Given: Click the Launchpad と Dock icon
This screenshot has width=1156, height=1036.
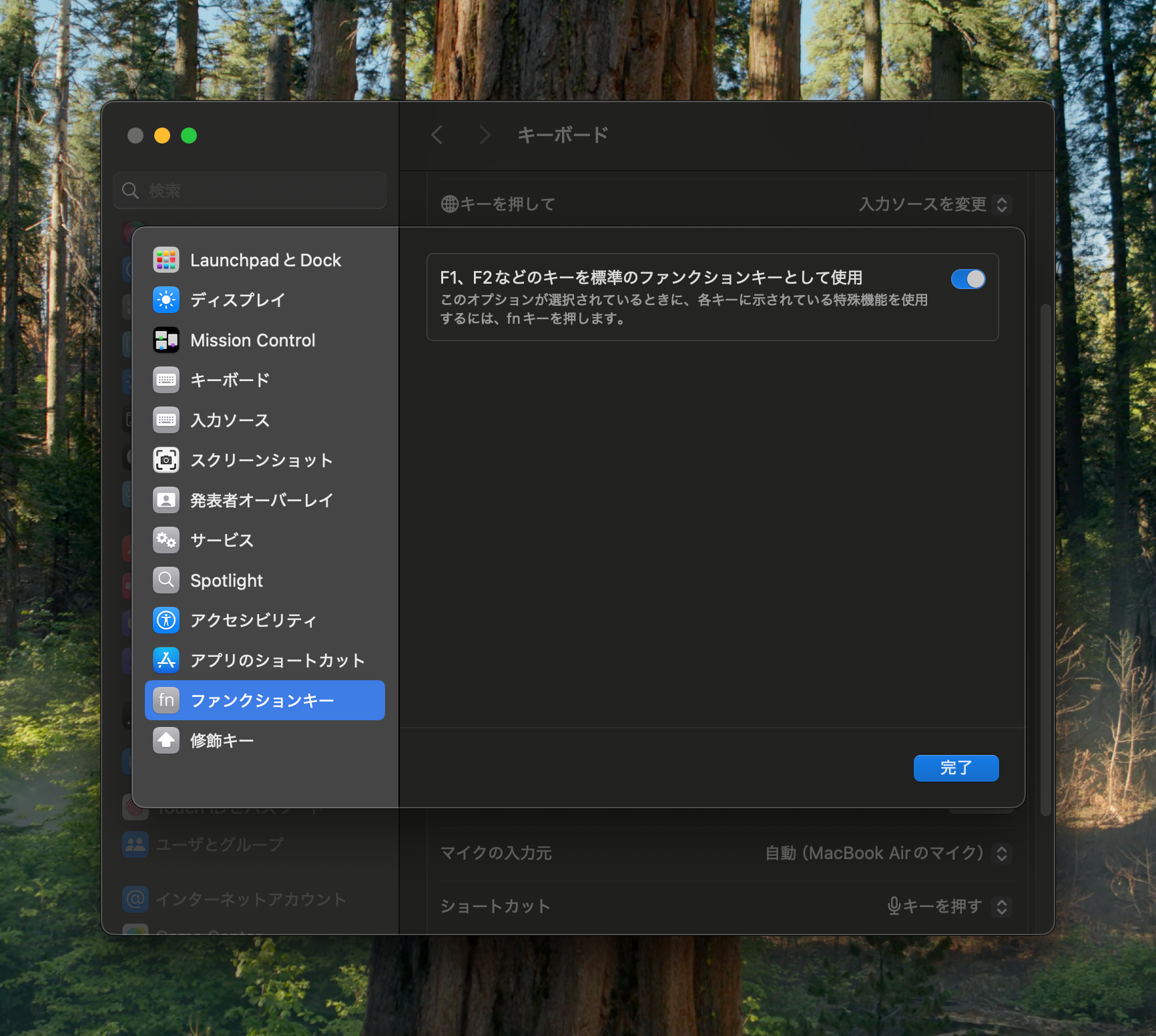Looking at the screenshot, I should click(x=166, y=260).
